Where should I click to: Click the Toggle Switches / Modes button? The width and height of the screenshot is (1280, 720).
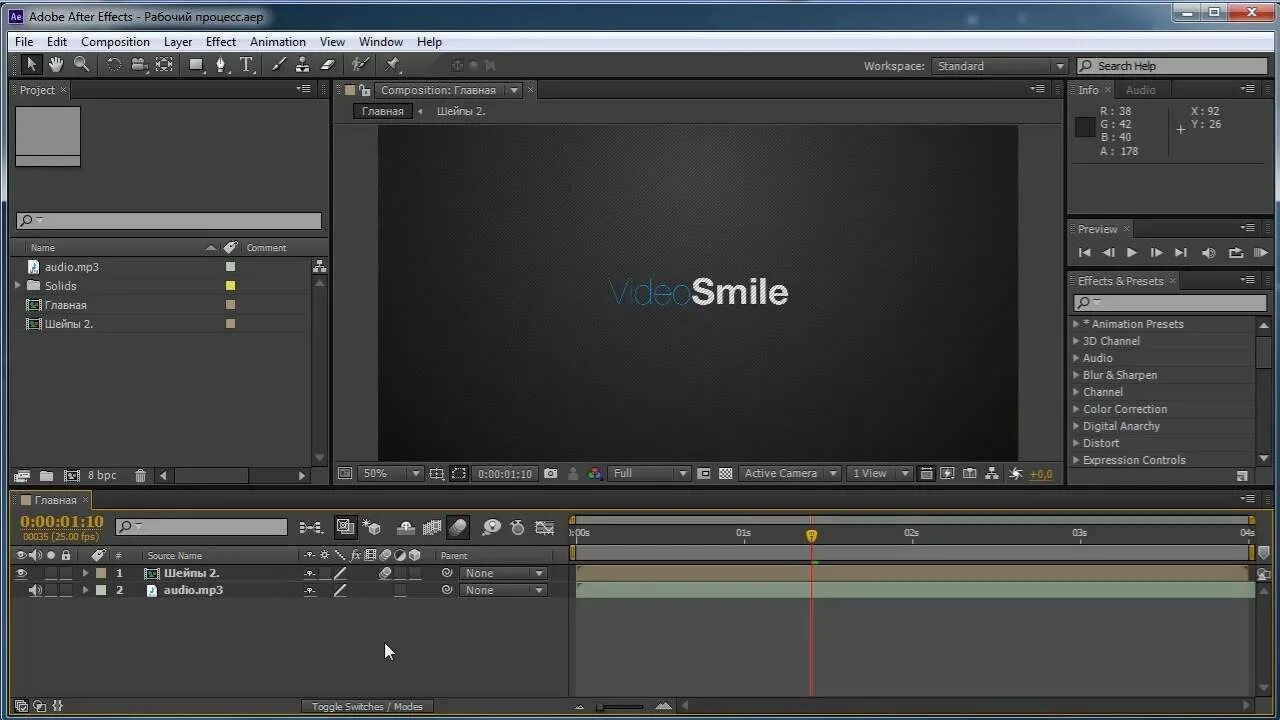tap(367, 706)
